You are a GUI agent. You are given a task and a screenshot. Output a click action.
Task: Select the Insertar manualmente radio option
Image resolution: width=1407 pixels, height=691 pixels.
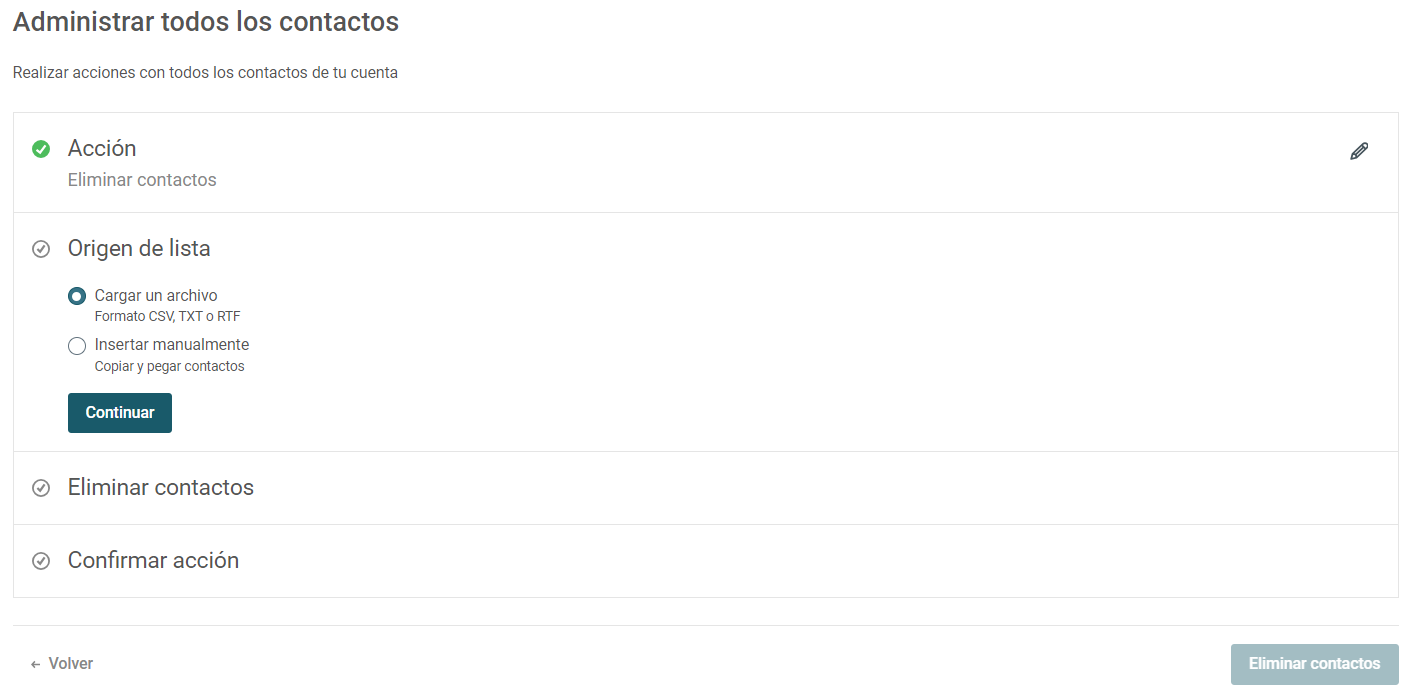(77, 346)
